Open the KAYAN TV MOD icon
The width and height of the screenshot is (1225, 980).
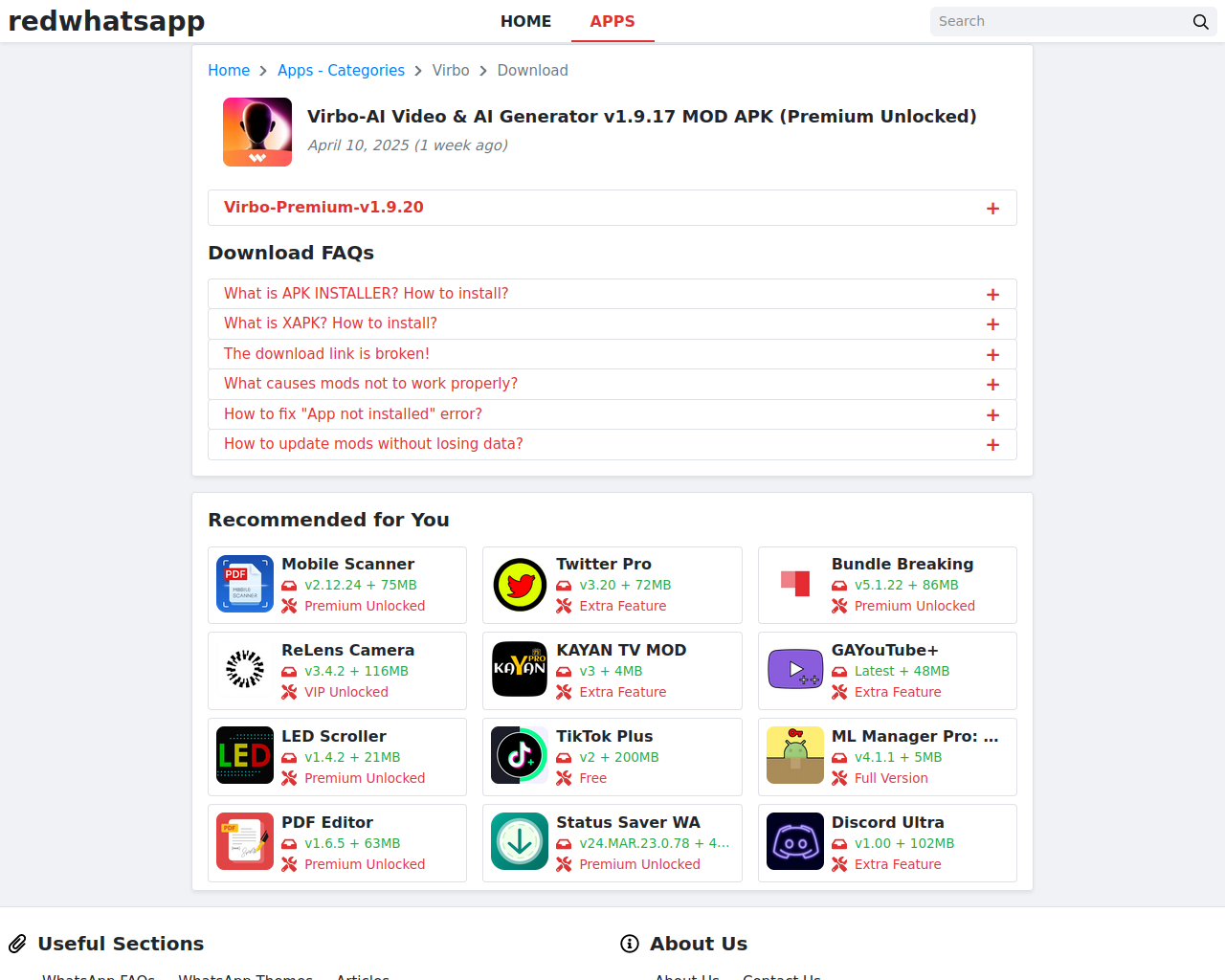coord(520,670)
